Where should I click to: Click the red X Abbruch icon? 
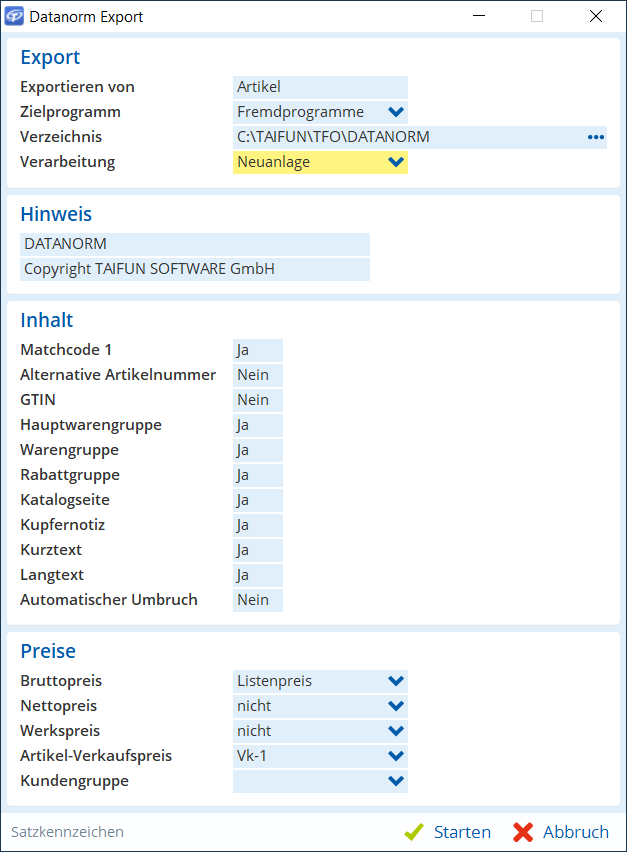coord(523,832)
